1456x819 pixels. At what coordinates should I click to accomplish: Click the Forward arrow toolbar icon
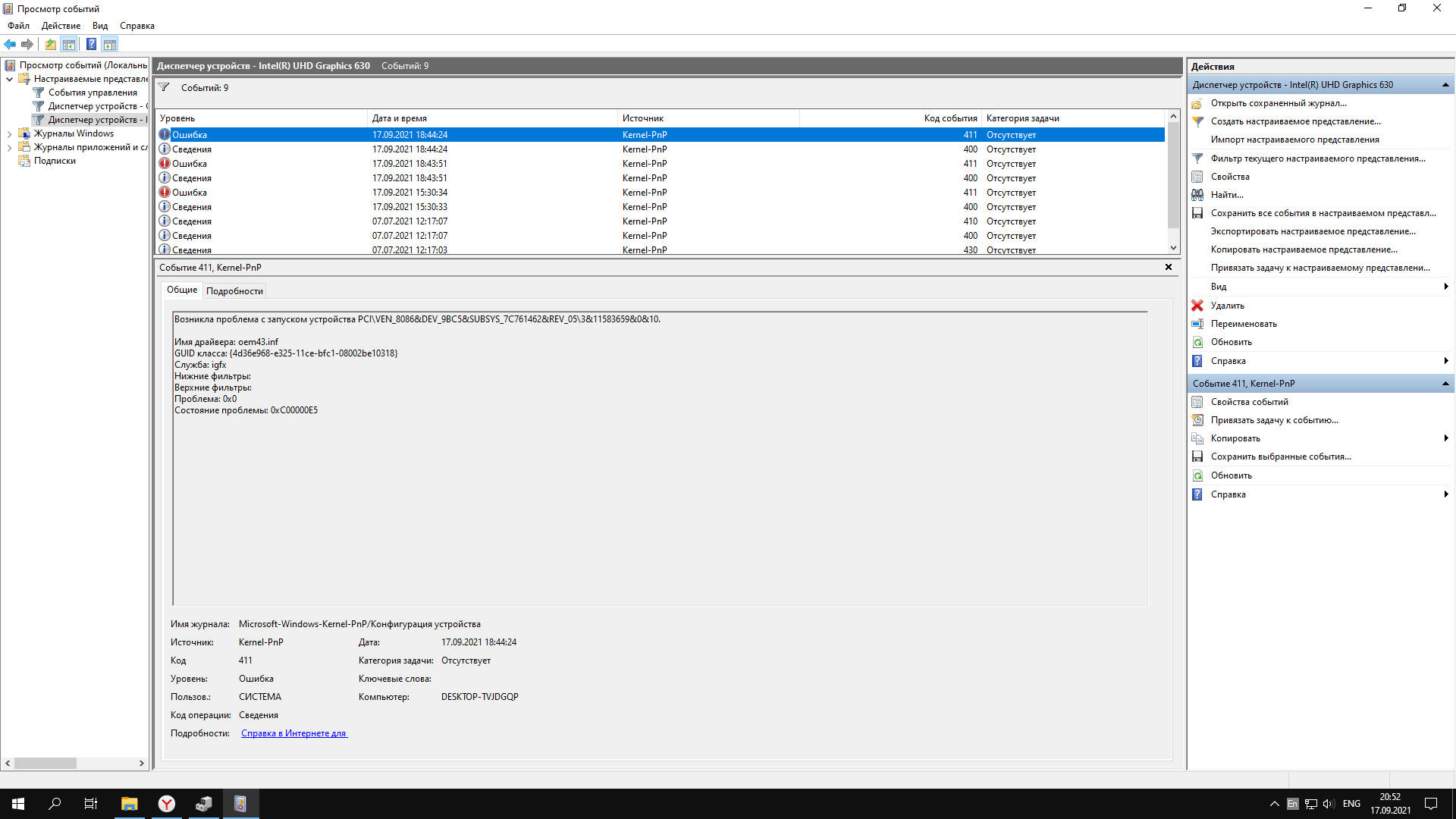click(27, 44)
